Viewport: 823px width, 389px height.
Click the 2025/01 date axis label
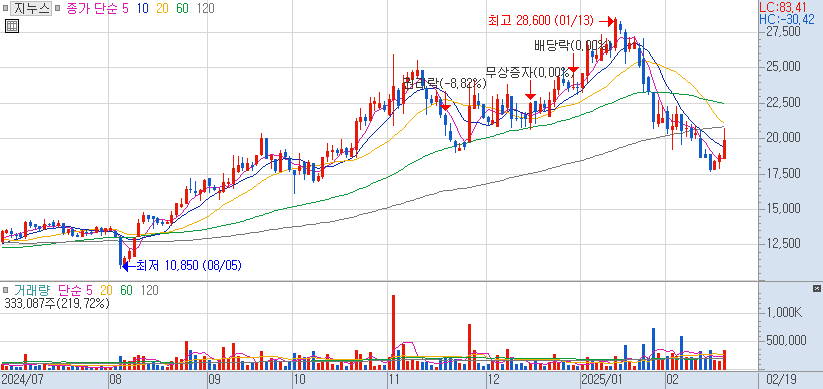tap(601, 380)
